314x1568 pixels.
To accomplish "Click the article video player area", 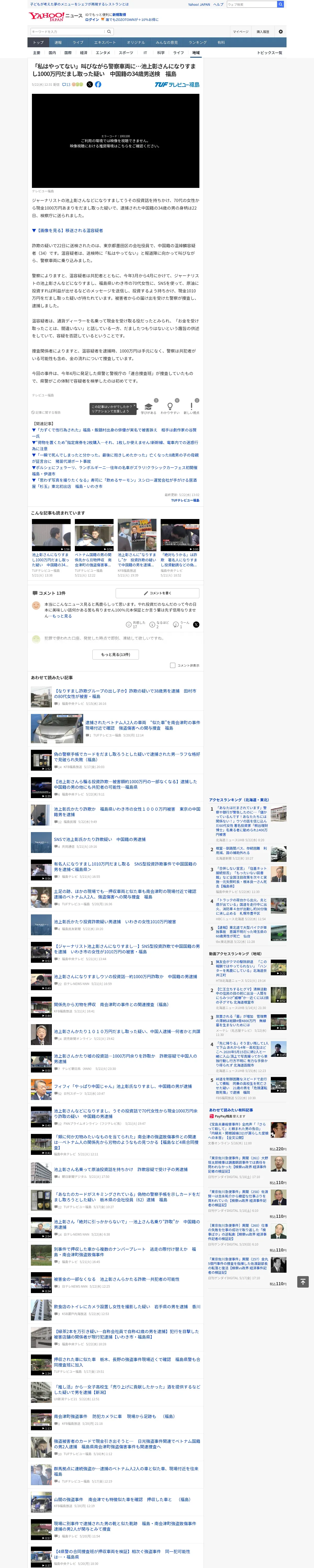I will 116,141.
